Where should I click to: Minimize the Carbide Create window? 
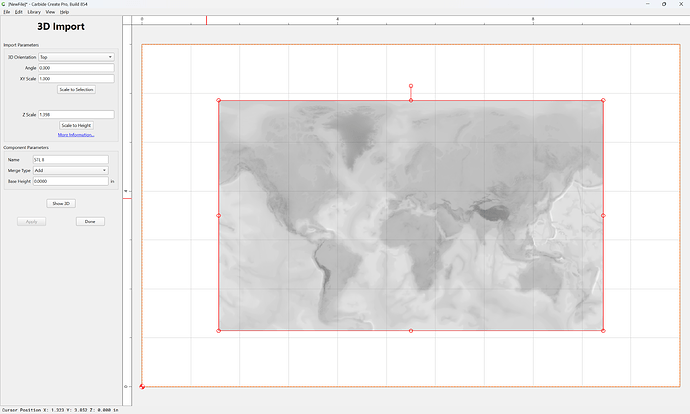(x=648, y=4)
